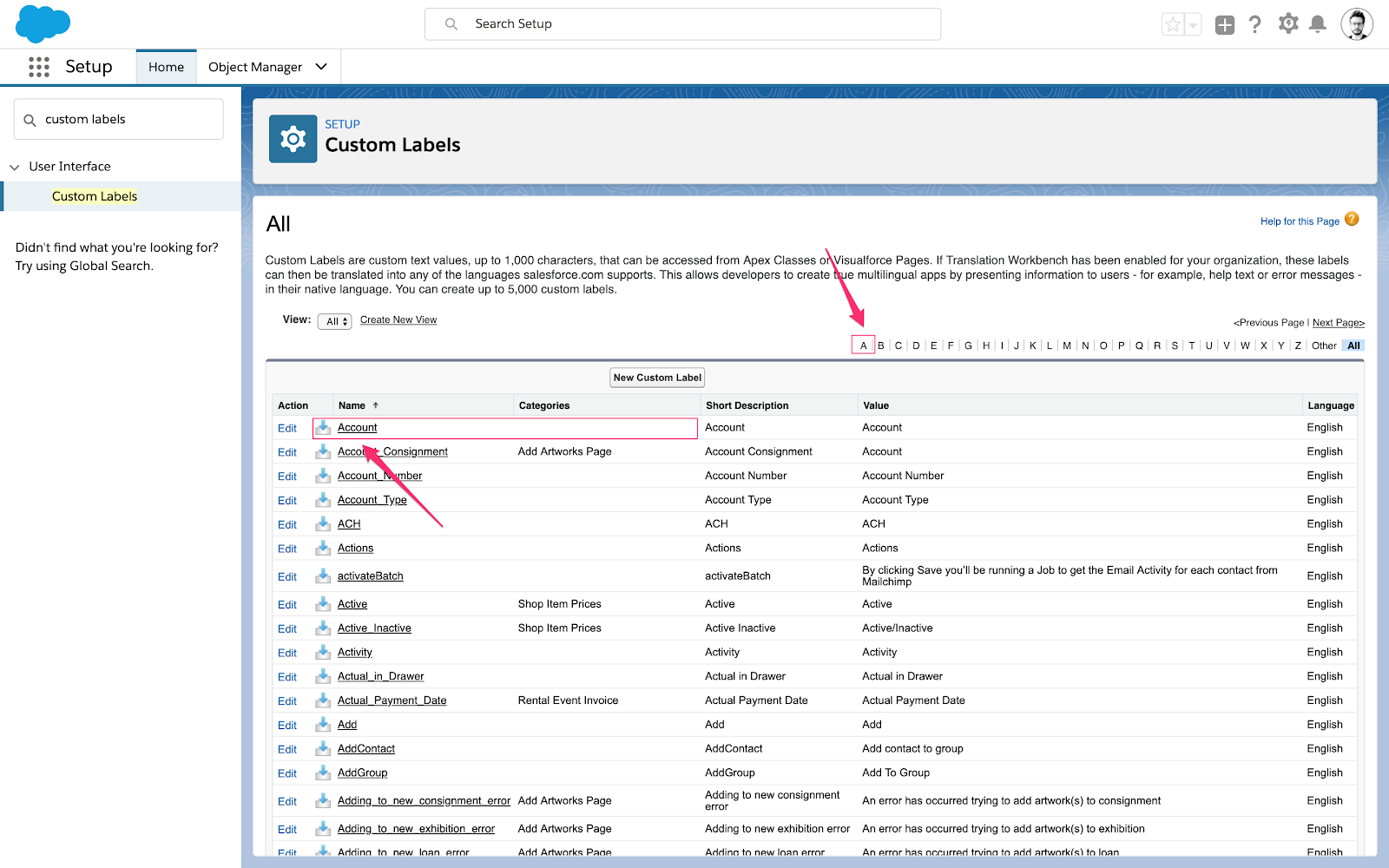Click the New Custom Label button
The width and height of the screenshot is (1389, 868).
click(x=657, y=378)
